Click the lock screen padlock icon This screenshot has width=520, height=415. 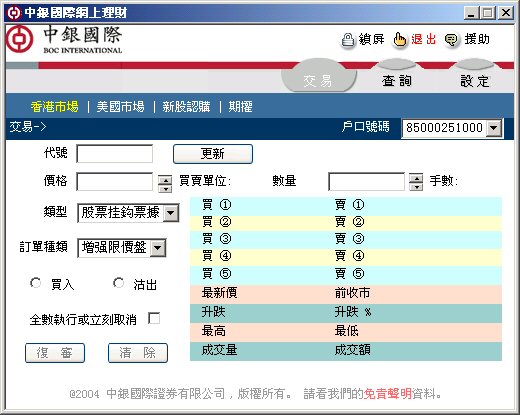tap(348, 40)
